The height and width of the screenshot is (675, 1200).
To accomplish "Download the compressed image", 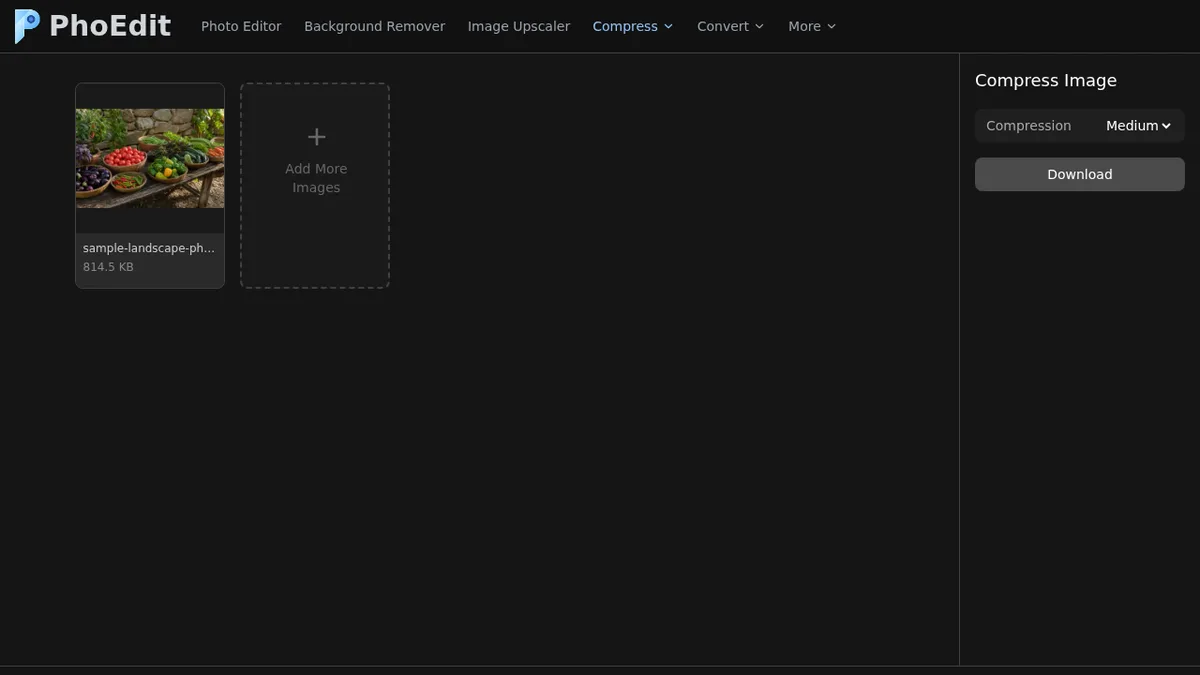I will pos(1080,174).
